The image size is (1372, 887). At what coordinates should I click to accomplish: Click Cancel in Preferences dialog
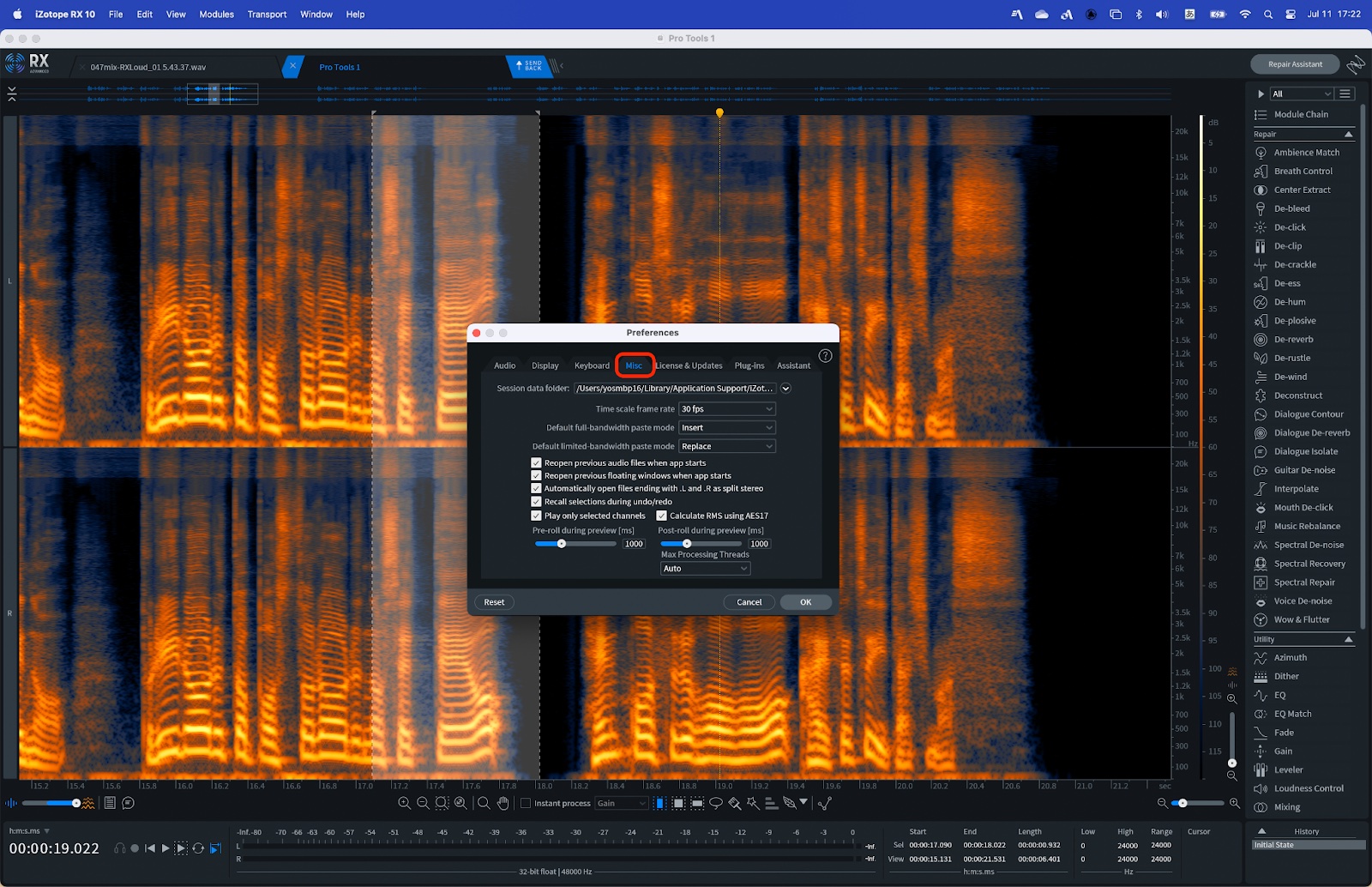749,602
